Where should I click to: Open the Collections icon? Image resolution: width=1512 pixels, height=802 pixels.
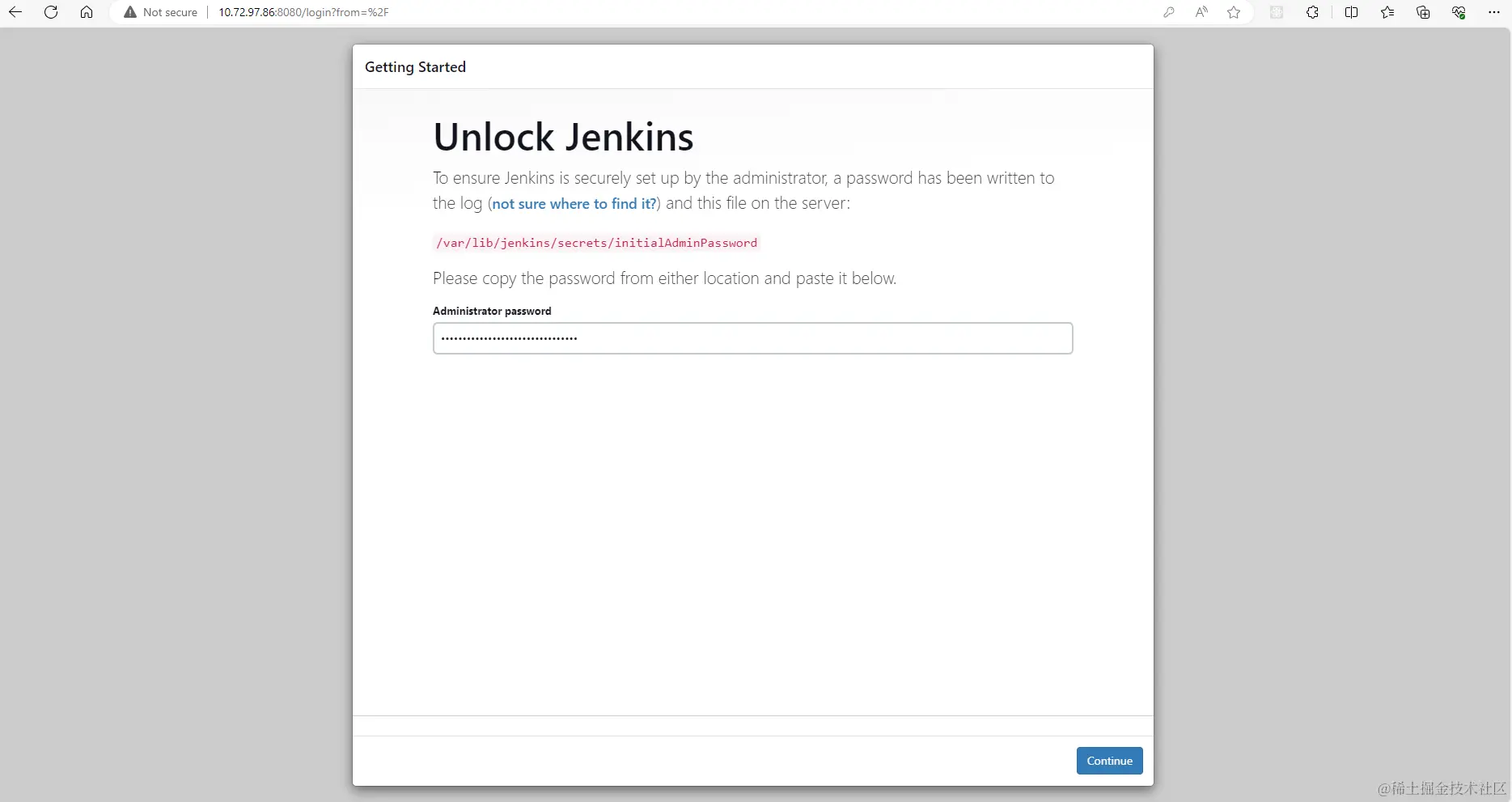(1423, 12)
